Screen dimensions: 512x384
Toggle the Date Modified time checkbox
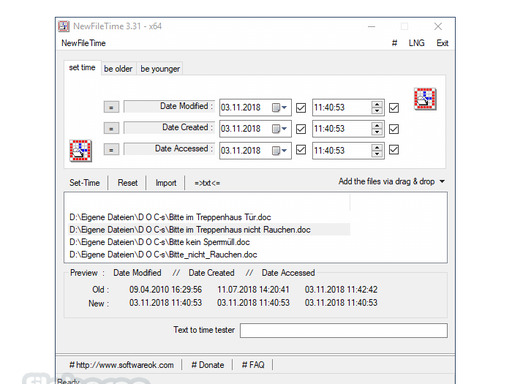coord(394,108)
